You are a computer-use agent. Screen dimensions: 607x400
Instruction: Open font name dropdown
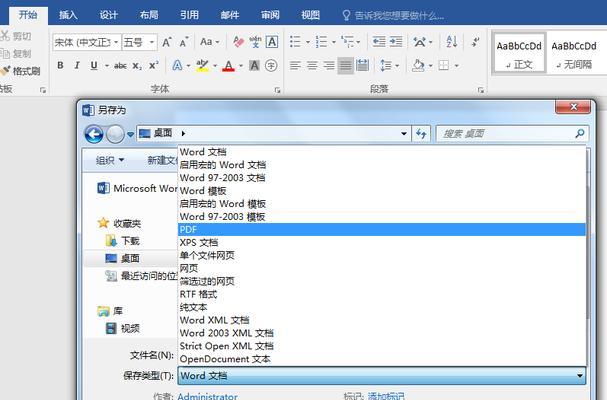(x=115, y=42)
